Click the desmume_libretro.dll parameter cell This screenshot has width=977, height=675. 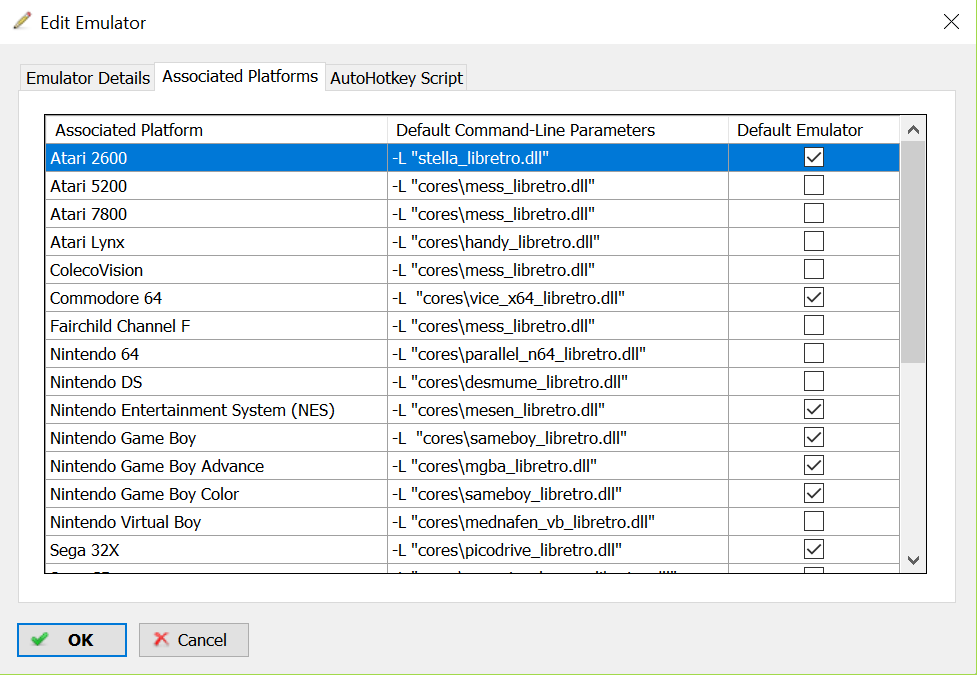point(558,382)
